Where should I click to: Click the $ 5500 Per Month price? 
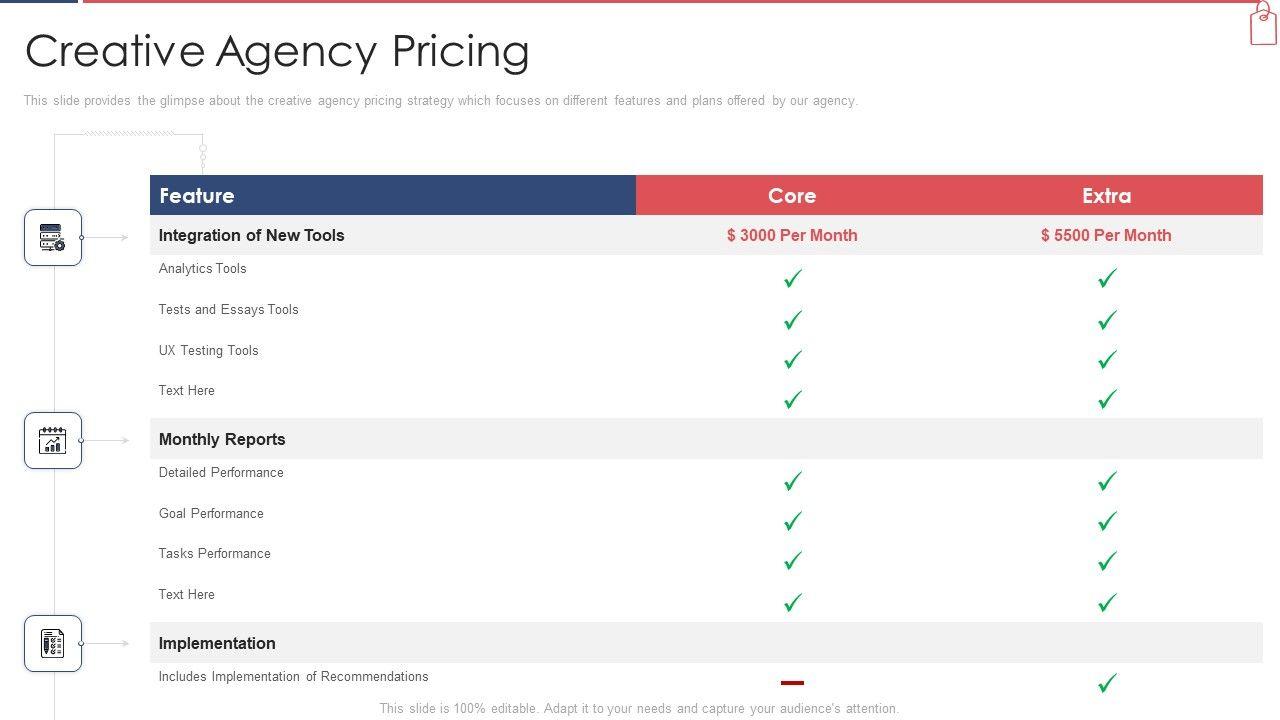[x=1106, y=236]
